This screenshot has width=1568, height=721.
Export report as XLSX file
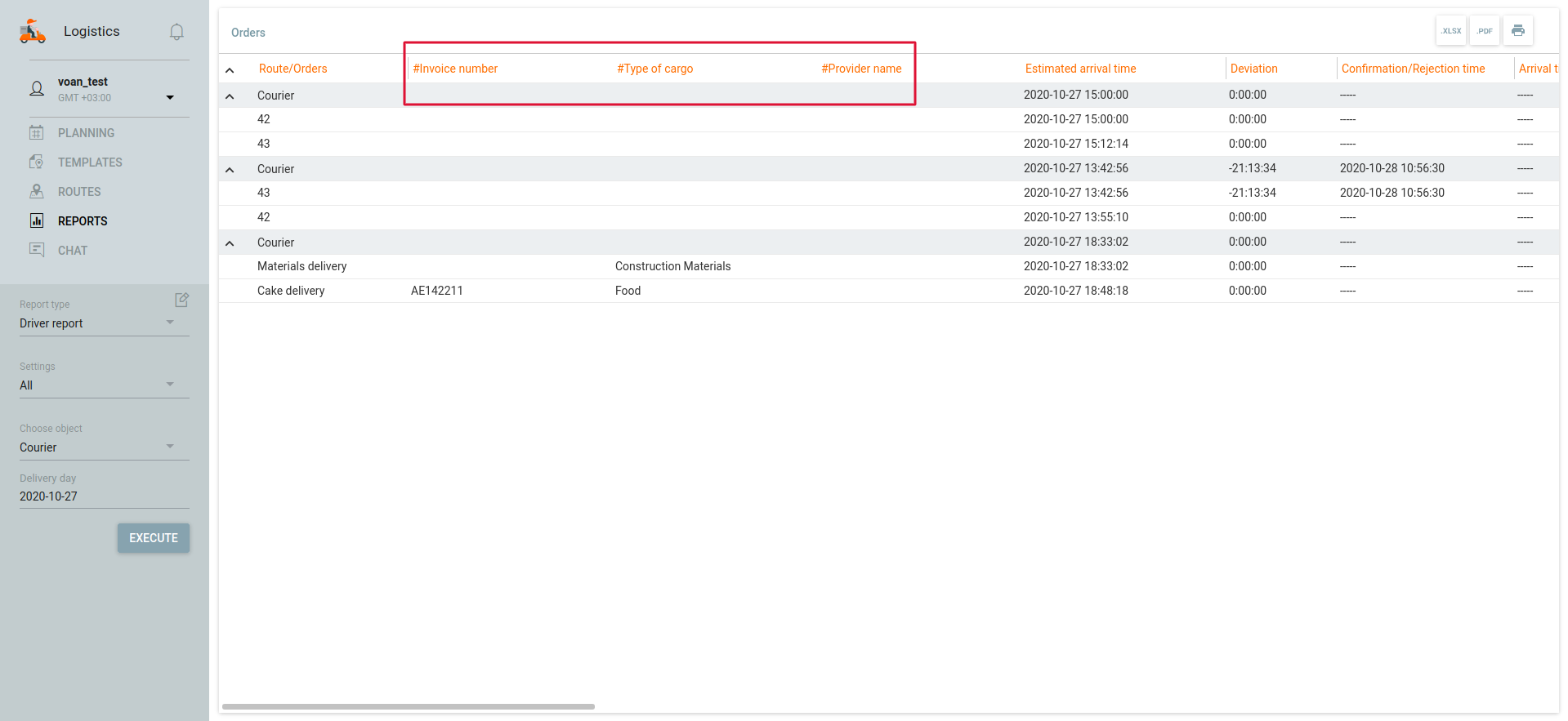click(1451, 31)
